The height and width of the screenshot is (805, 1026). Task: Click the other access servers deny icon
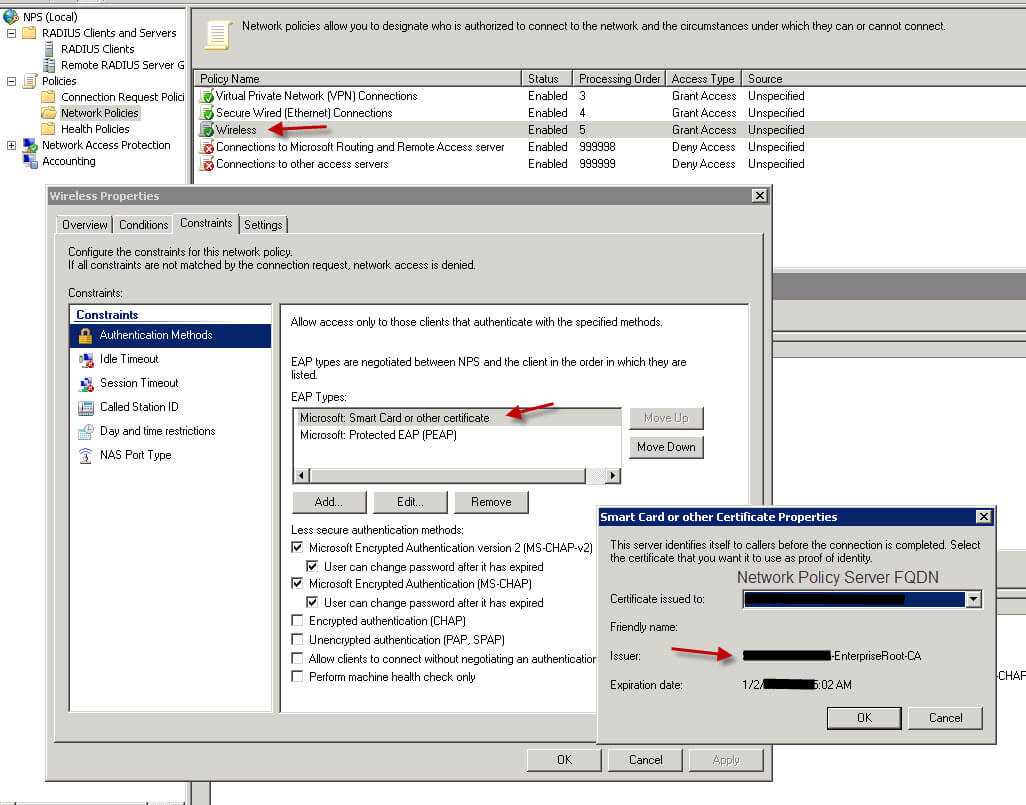207,164
